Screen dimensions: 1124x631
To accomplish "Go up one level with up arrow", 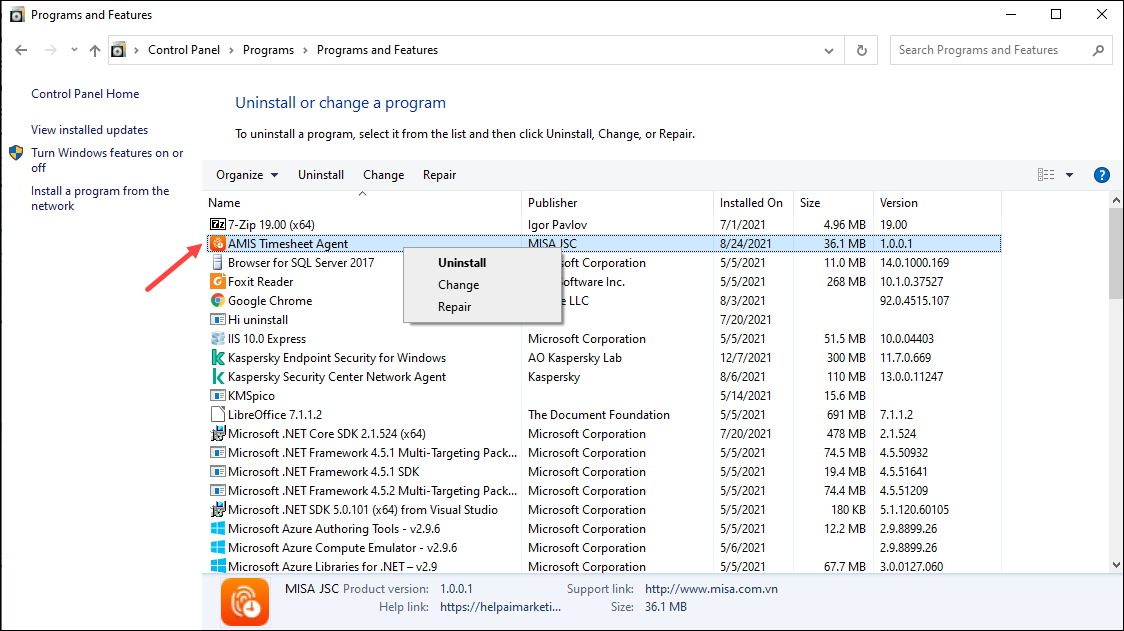I will click(95, 50).
